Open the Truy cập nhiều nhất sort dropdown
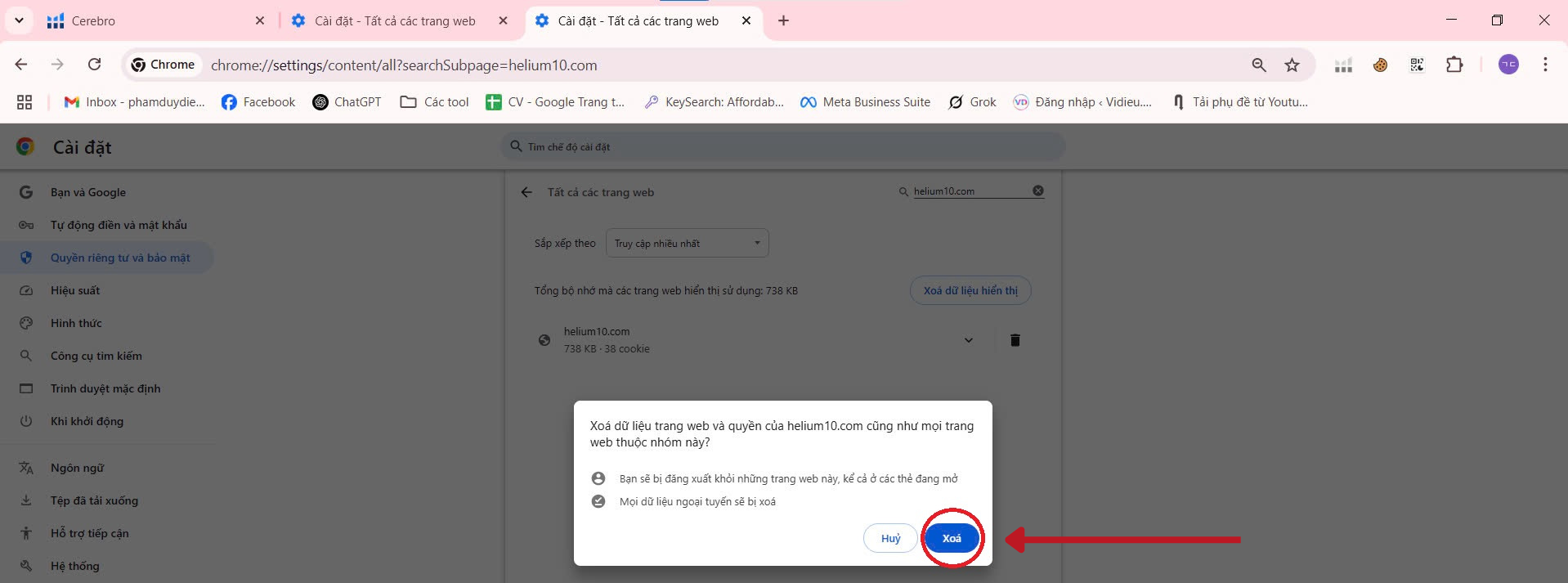1568x583 pixels. pos(687,243)
